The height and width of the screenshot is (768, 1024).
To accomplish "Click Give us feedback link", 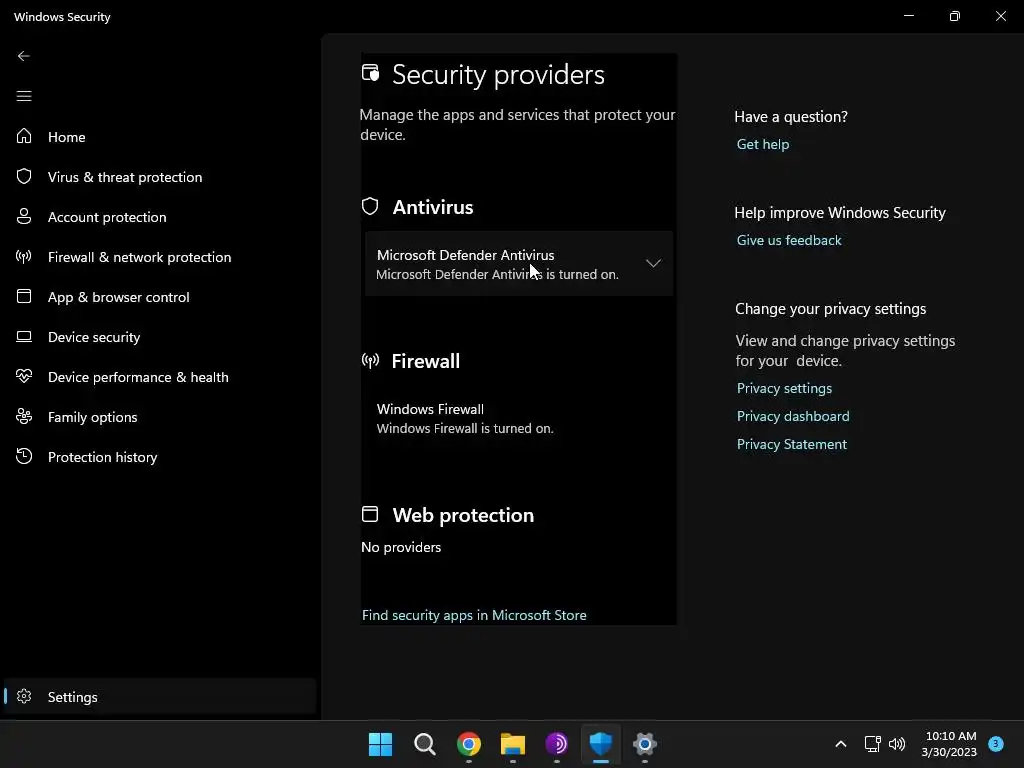I will point(789,240).
